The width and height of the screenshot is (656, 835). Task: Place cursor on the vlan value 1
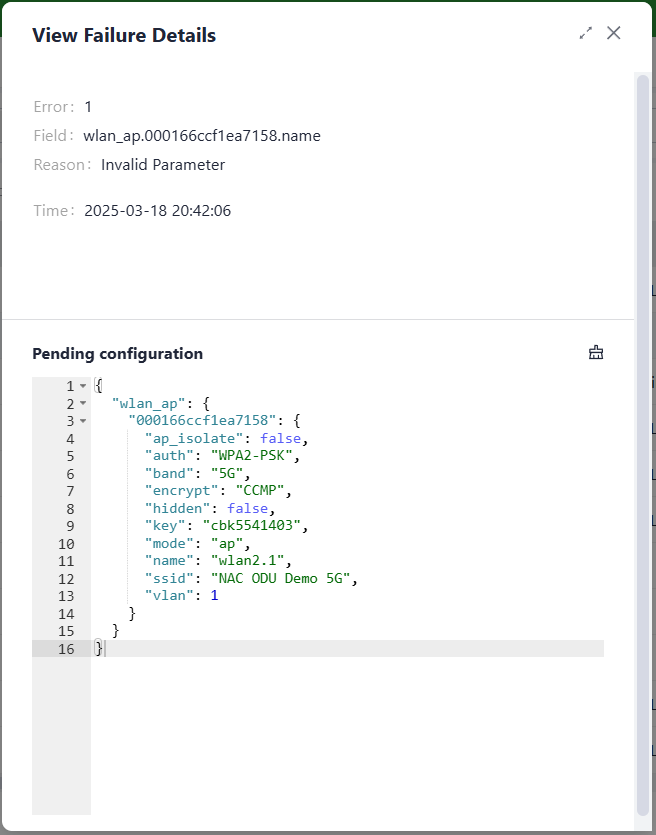coord(214,596)
